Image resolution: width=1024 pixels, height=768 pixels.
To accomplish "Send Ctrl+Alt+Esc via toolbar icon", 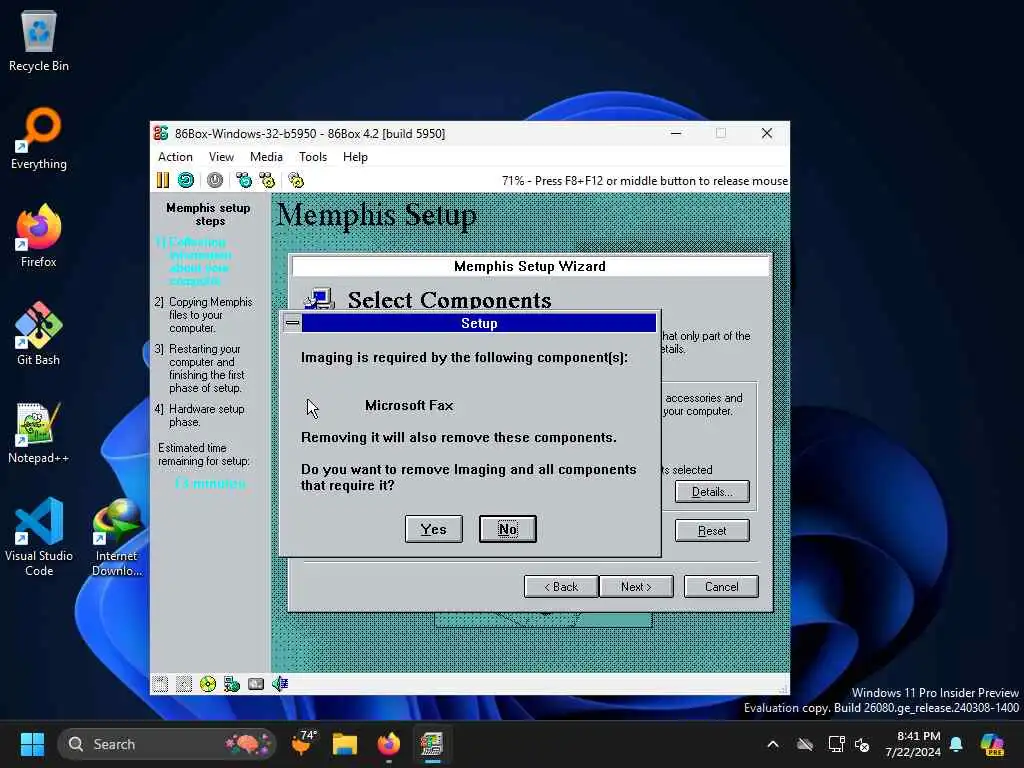I will tap(267, 180).
